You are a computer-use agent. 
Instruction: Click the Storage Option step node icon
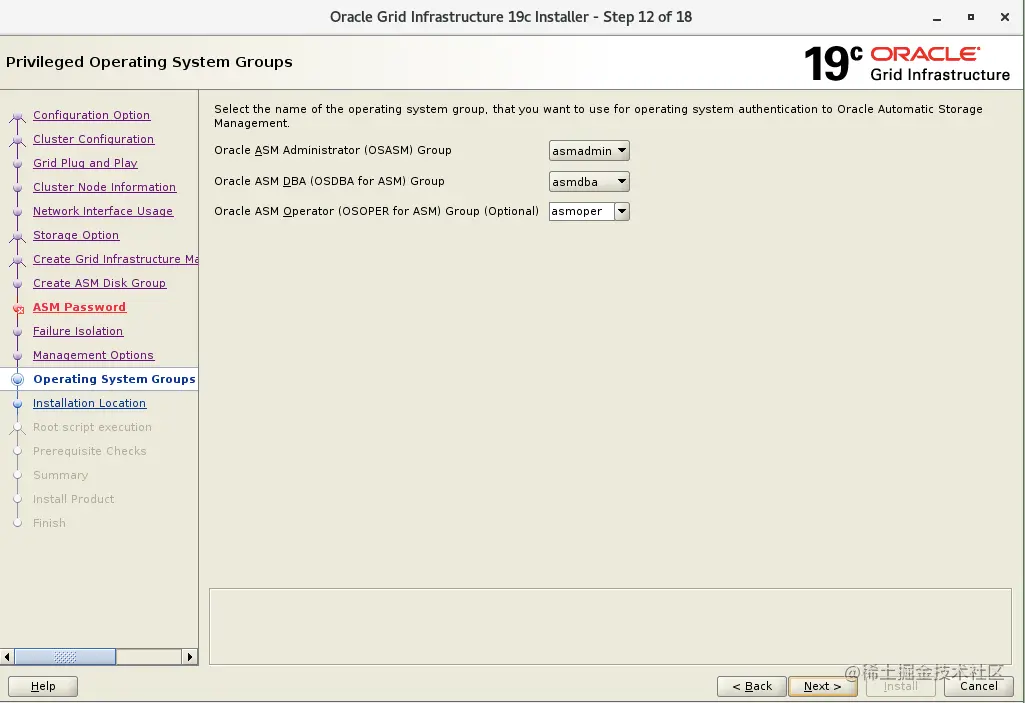click(18, 237)
